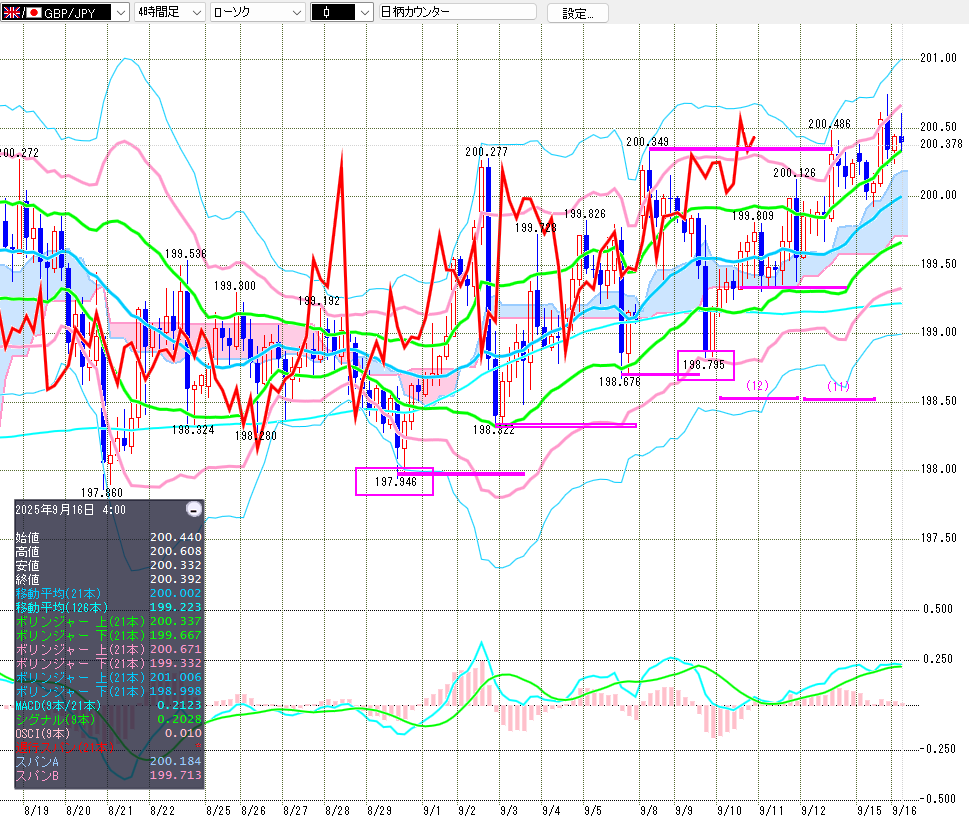Select the Bollinger upper band 200.671 row
Viewport: 969px width, 820px height.
[109, 649]
